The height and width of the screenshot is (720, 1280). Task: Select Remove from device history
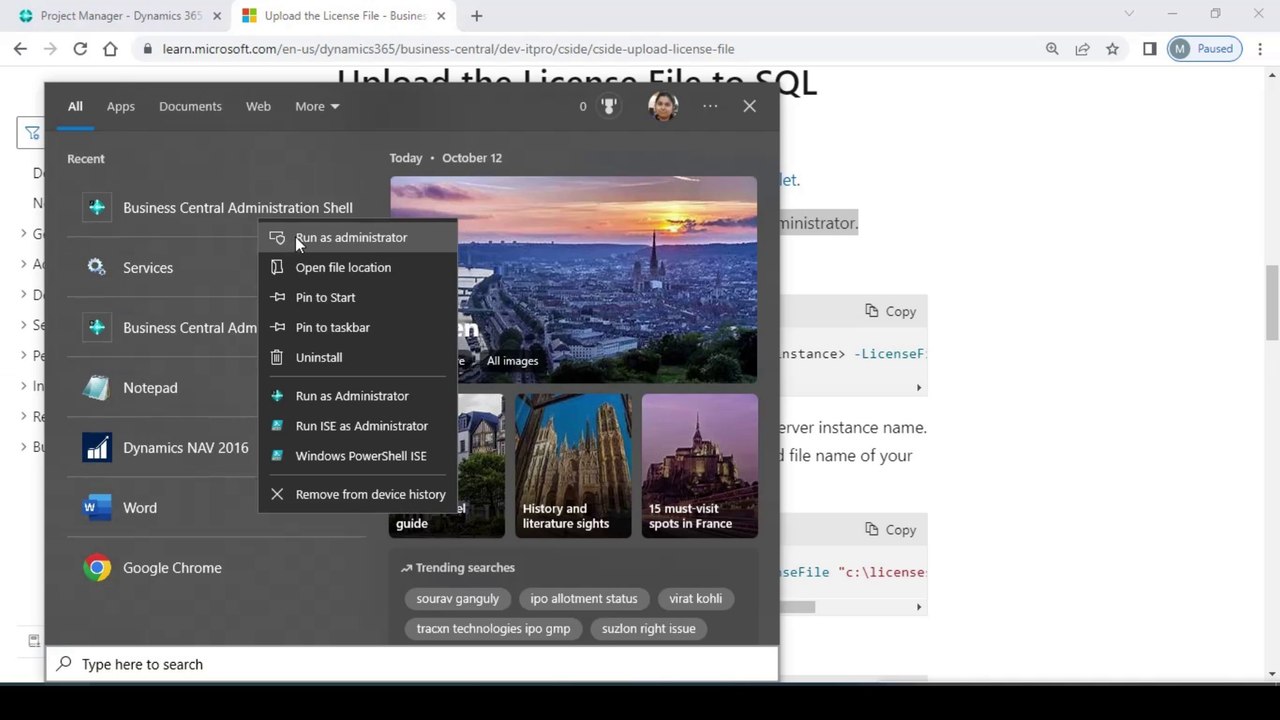tap(357, 494)
